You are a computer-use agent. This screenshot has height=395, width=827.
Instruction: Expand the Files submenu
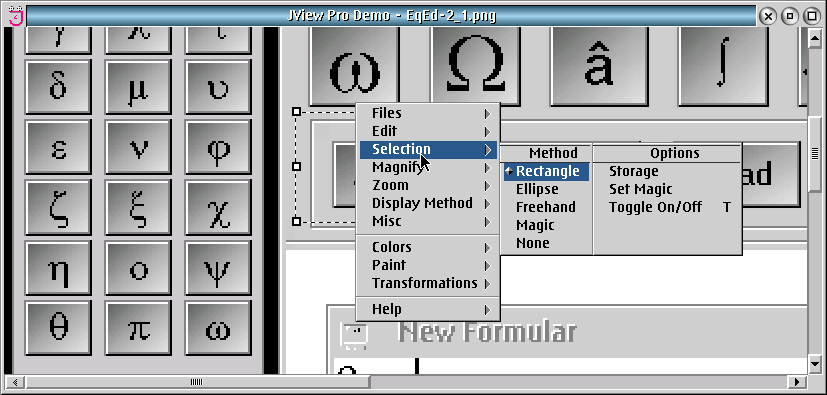point(428,113)
